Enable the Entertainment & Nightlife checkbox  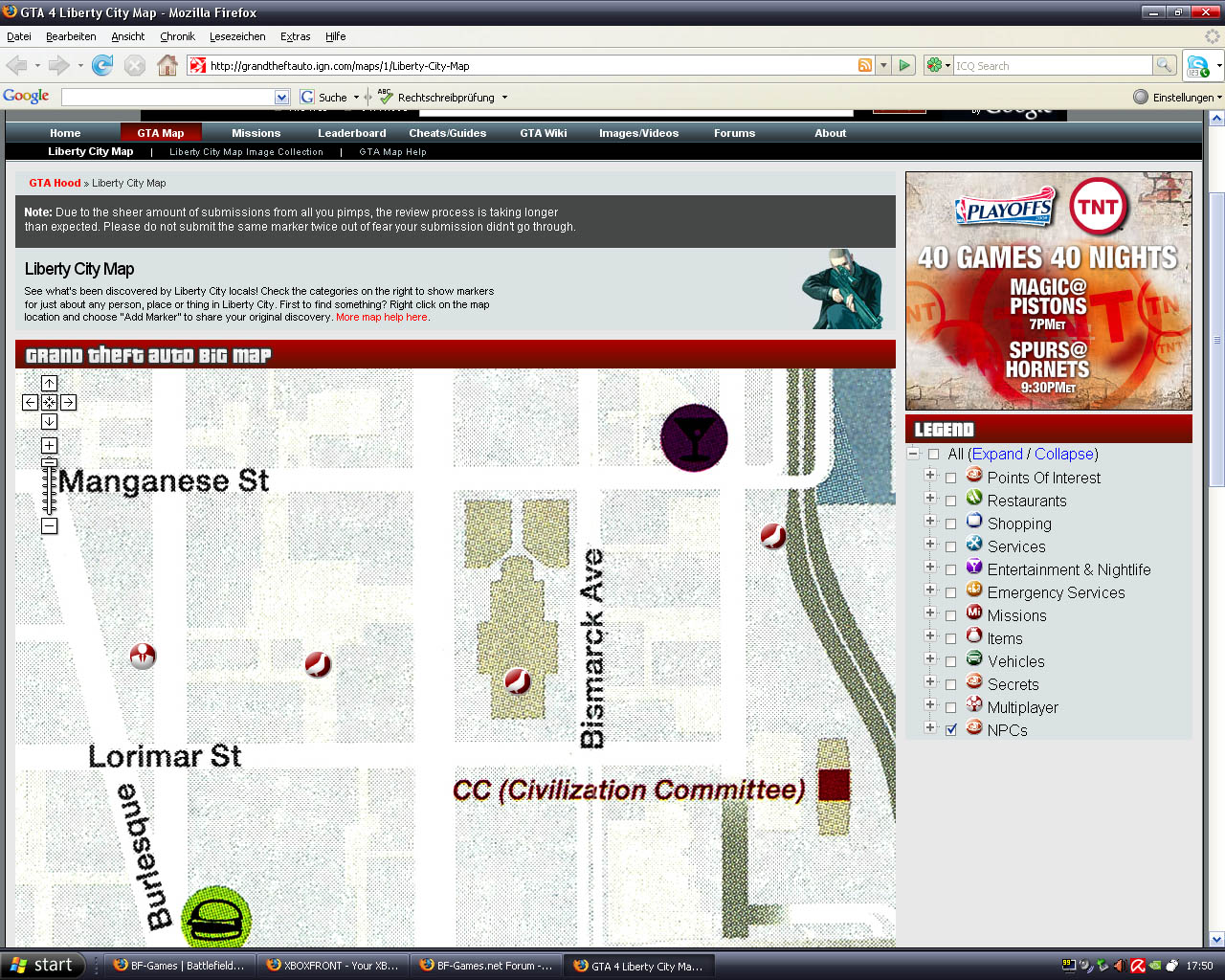click(x=950, y=569)
